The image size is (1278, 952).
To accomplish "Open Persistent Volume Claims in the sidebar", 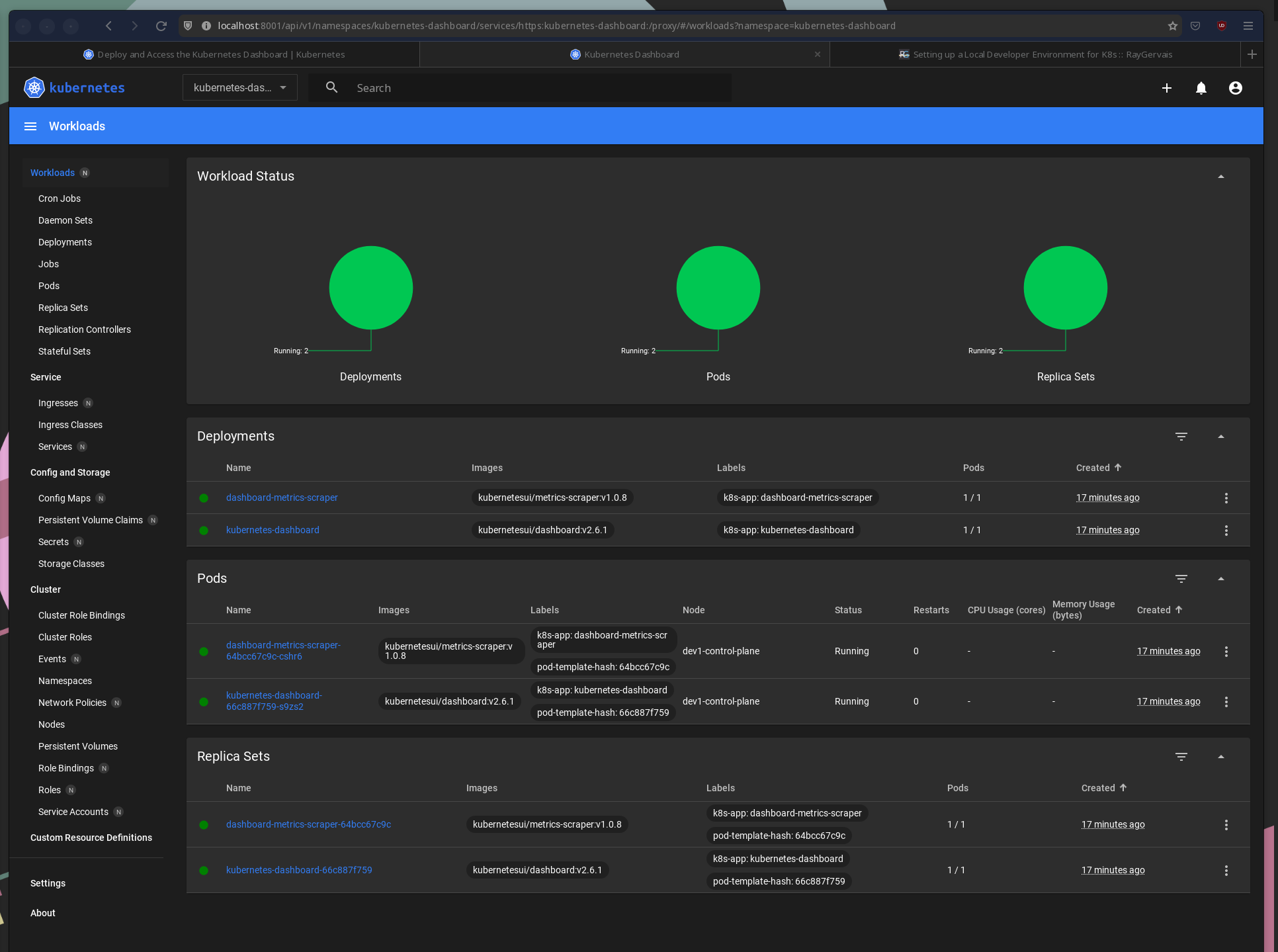I will (91, 520).
